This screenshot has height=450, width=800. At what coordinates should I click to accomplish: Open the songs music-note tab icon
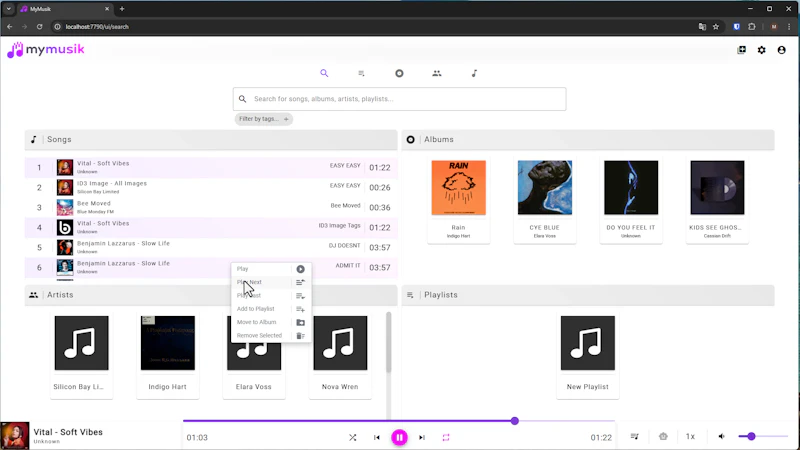coord(474,73)
